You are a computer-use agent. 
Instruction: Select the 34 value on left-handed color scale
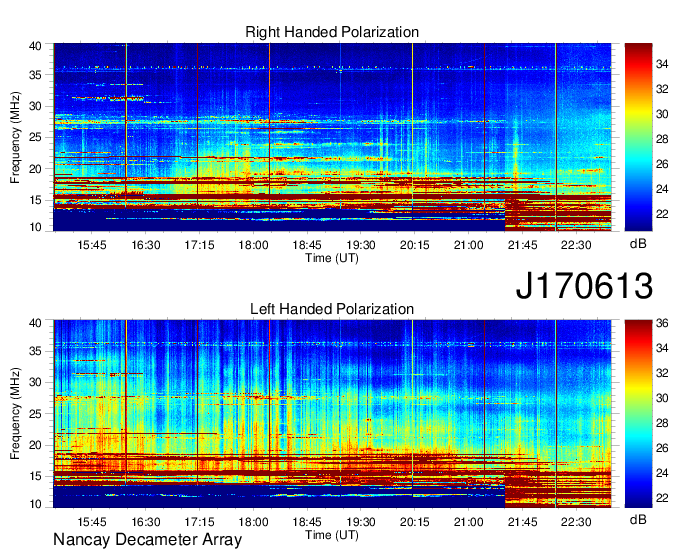[x=662, y=348]
